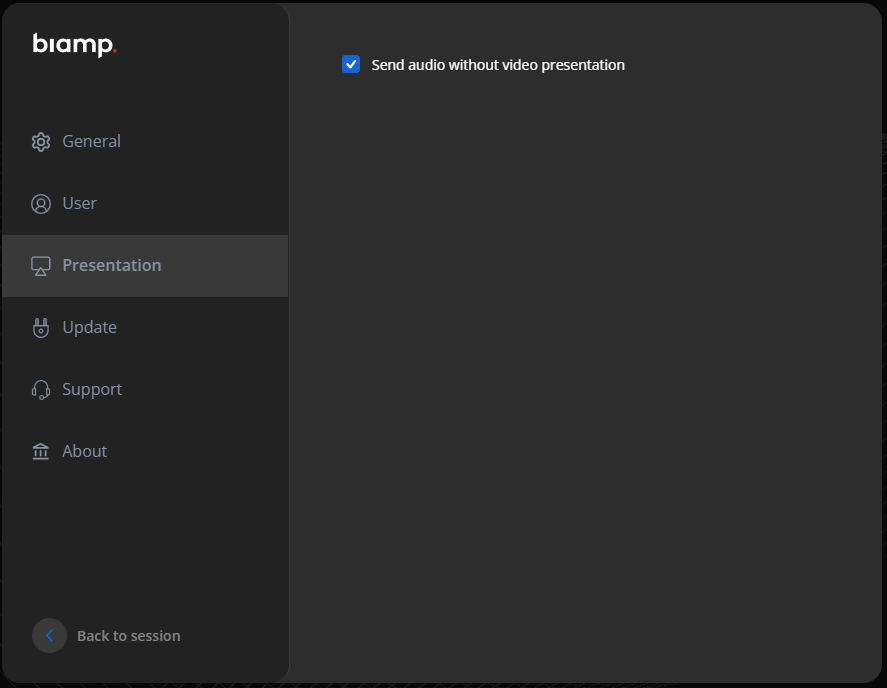Uncheck Send audio without video presentation
Screen dimensions: 887x688
(x=350, y=64)
